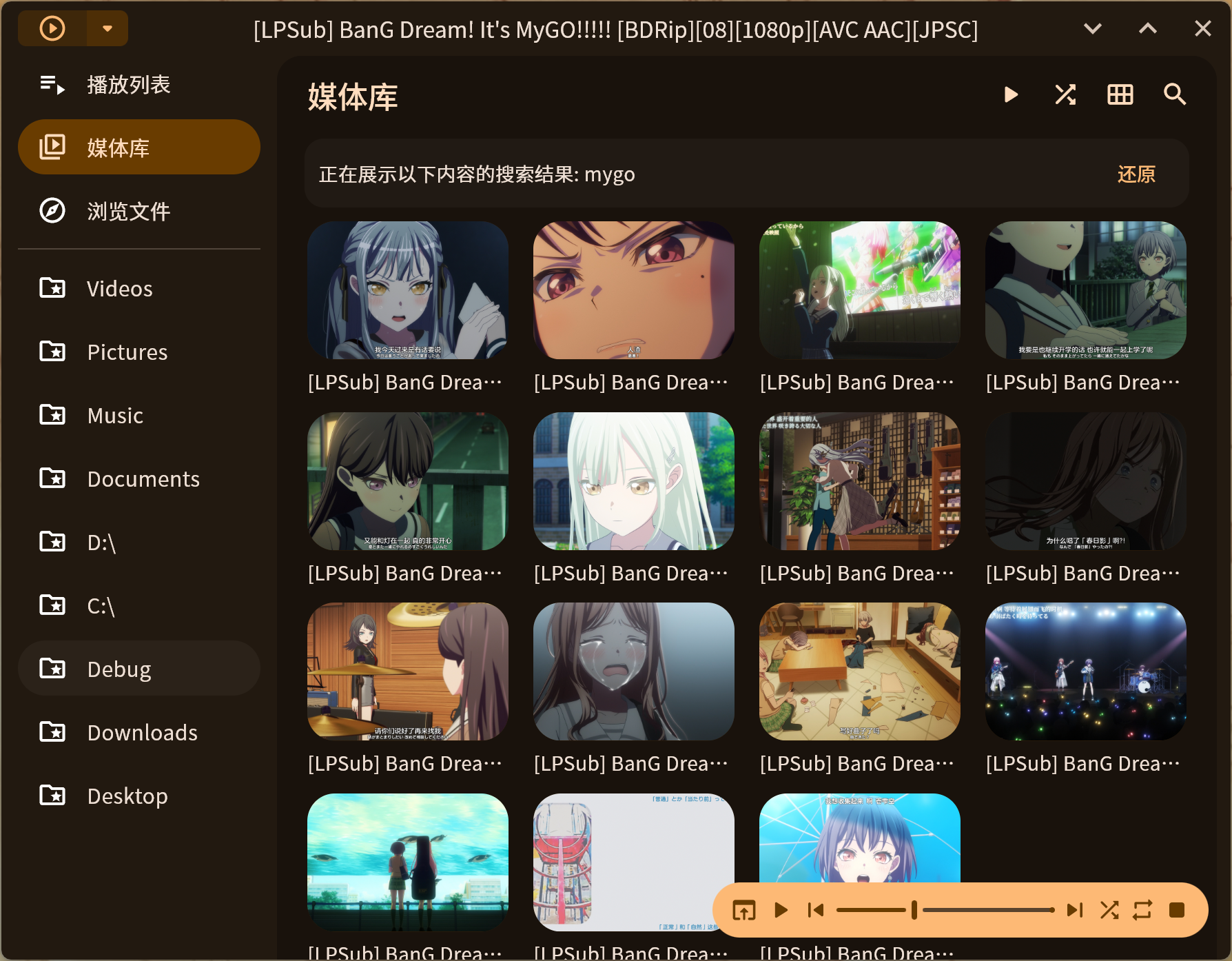Screen dimensions: 1232x961
Task: Toggle shuffle in the playback bar
Action: (1109, 910)
